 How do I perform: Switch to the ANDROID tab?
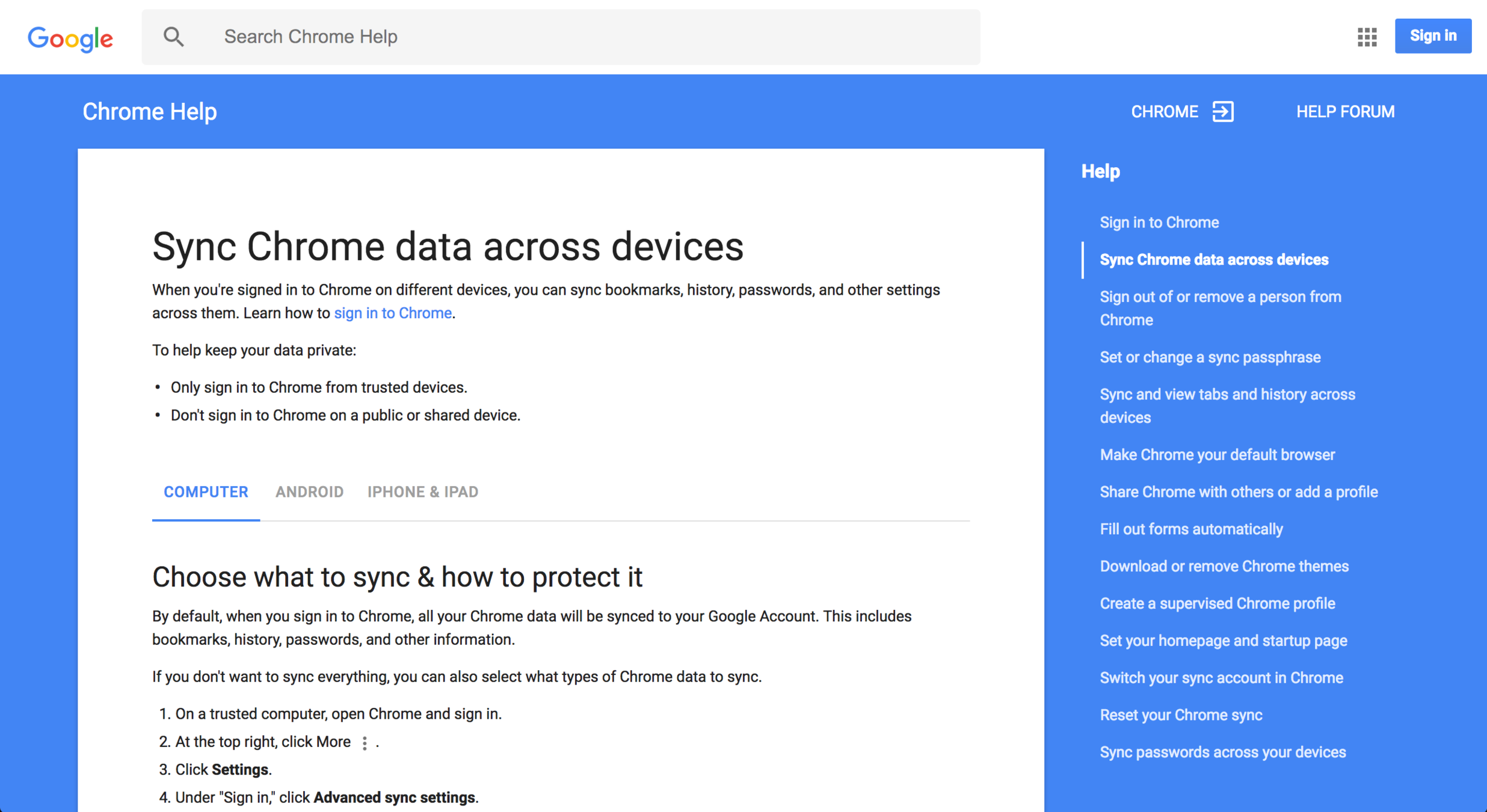309,492
